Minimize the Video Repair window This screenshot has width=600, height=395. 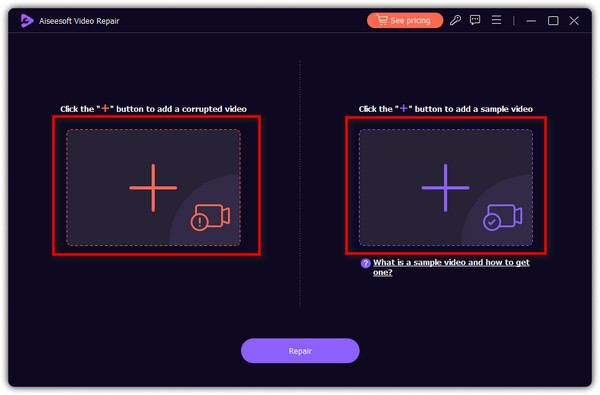click(531, 21)
